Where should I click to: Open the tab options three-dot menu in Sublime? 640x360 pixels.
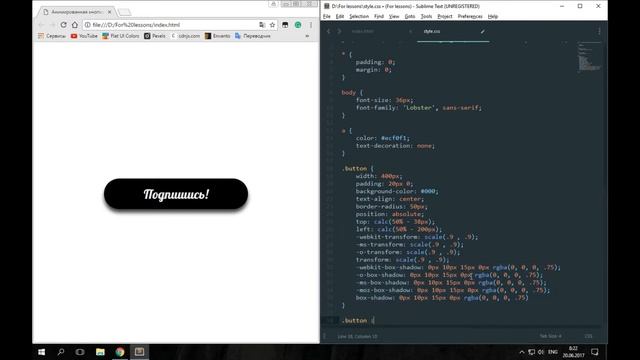(599, 31)
